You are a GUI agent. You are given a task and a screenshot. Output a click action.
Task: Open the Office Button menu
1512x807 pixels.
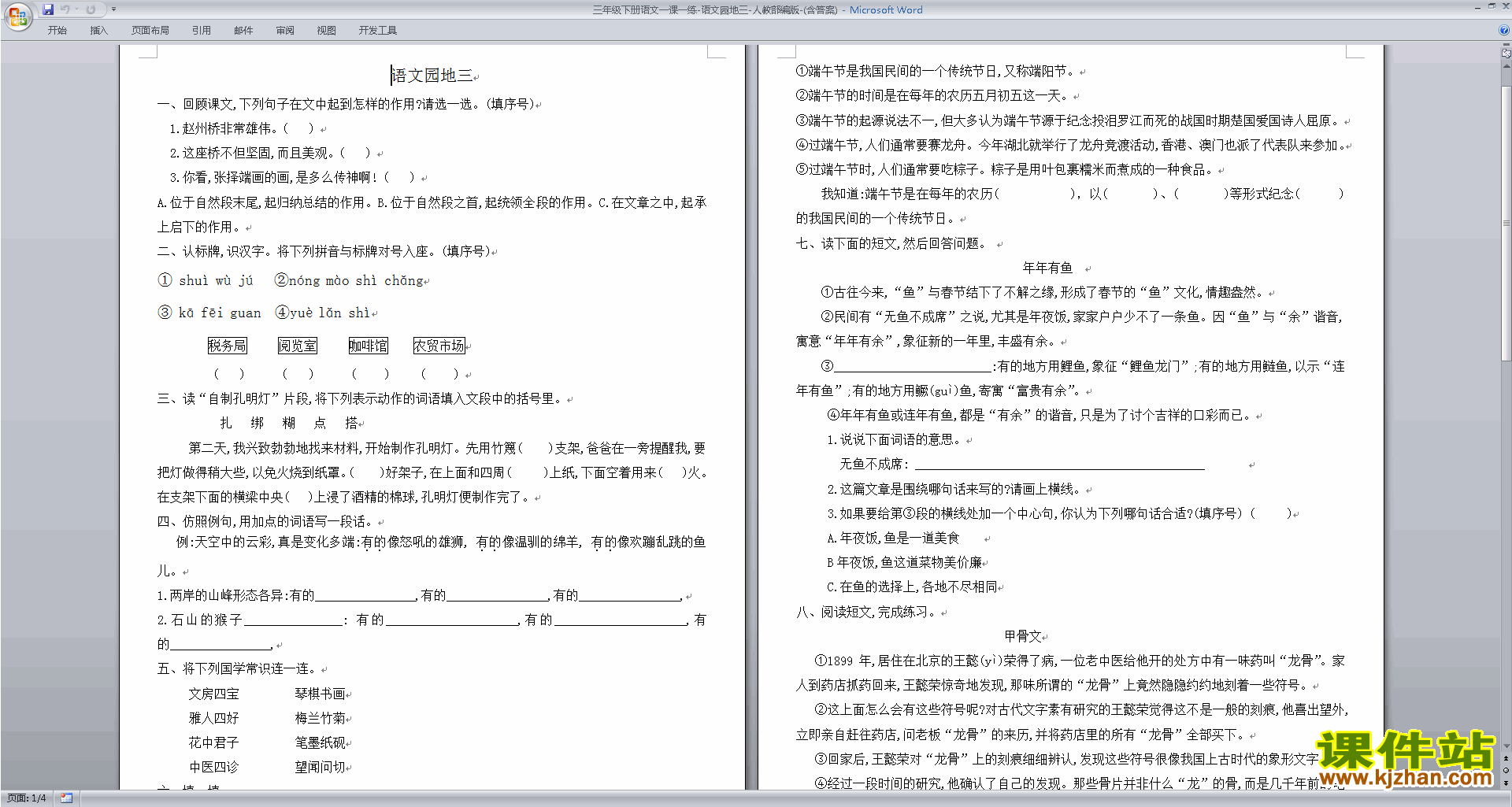tap(17, 16)
